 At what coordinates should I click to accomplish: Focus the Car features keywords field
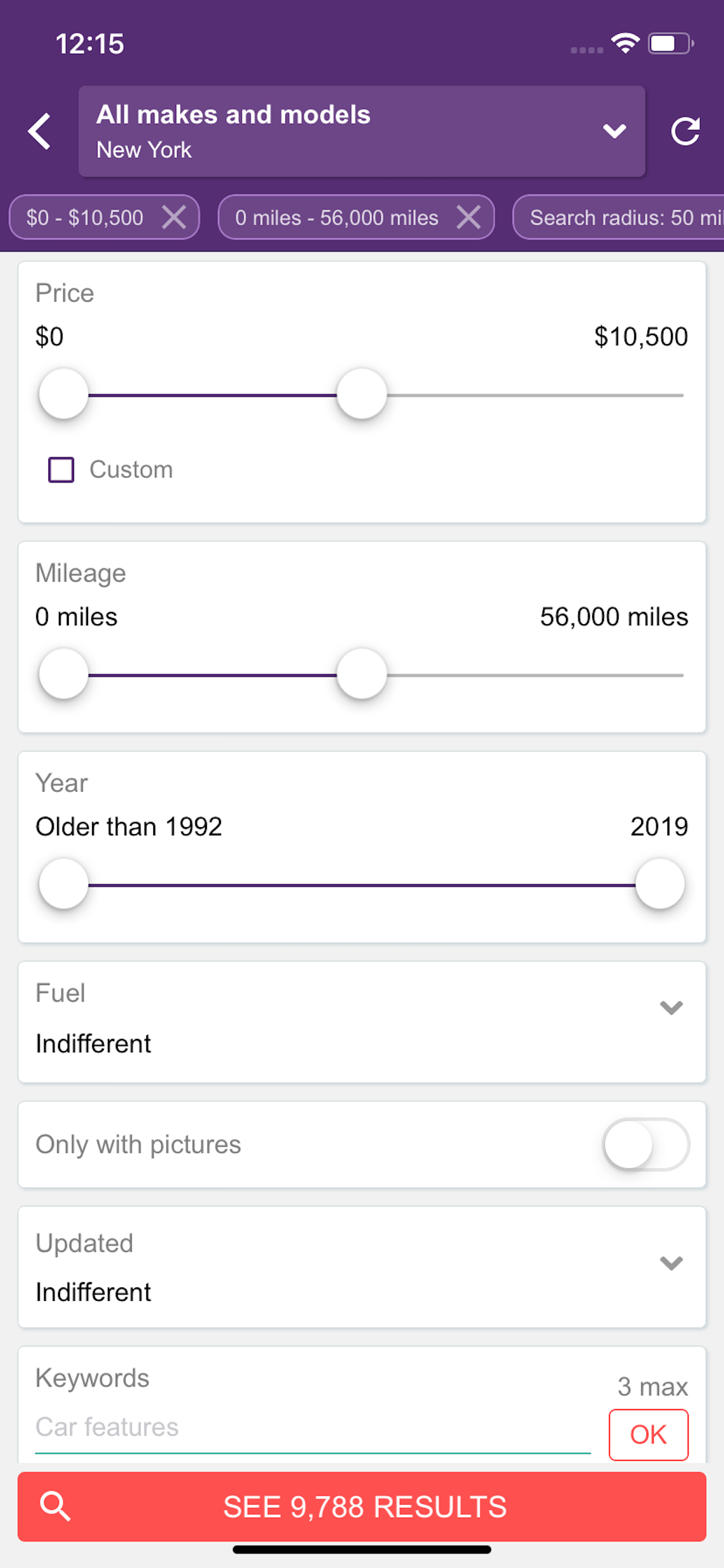[x=312, y=1427]
